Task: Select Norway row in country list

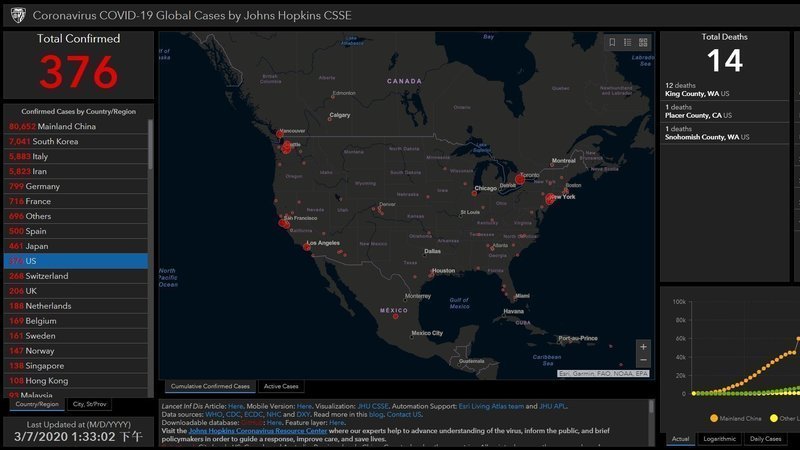Action: pyautogui.click(x=76, y=351)
